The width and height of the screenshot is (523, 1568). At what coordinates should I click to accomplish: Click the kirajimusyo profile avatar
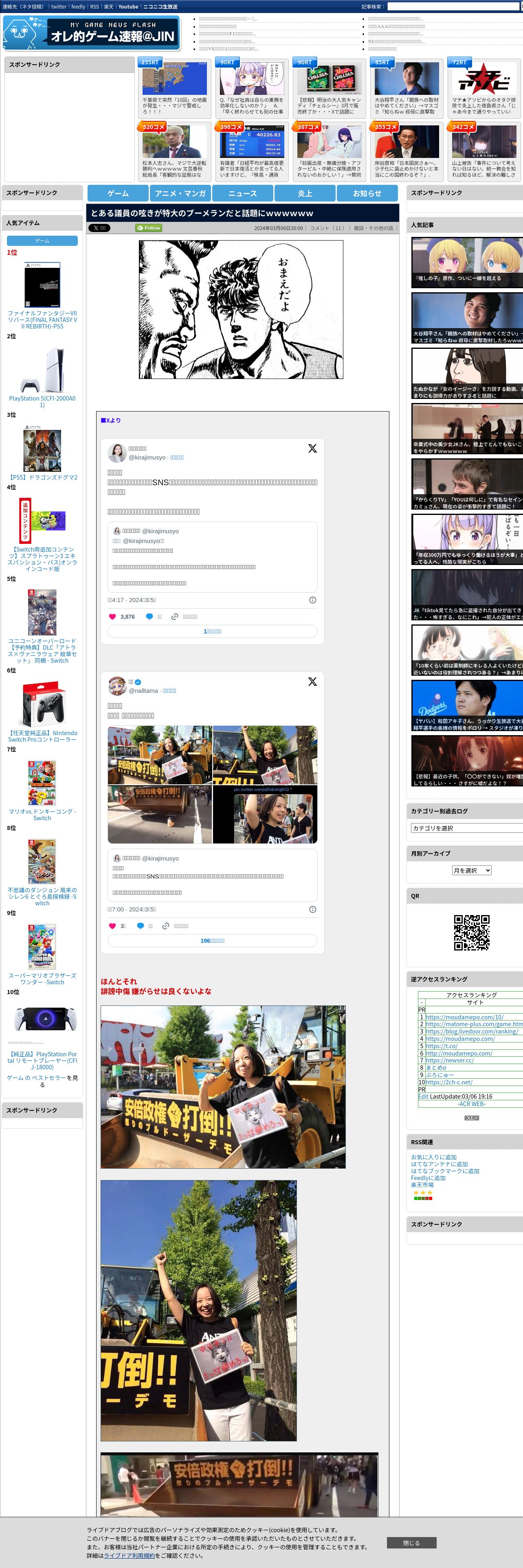tap(117, 452)
